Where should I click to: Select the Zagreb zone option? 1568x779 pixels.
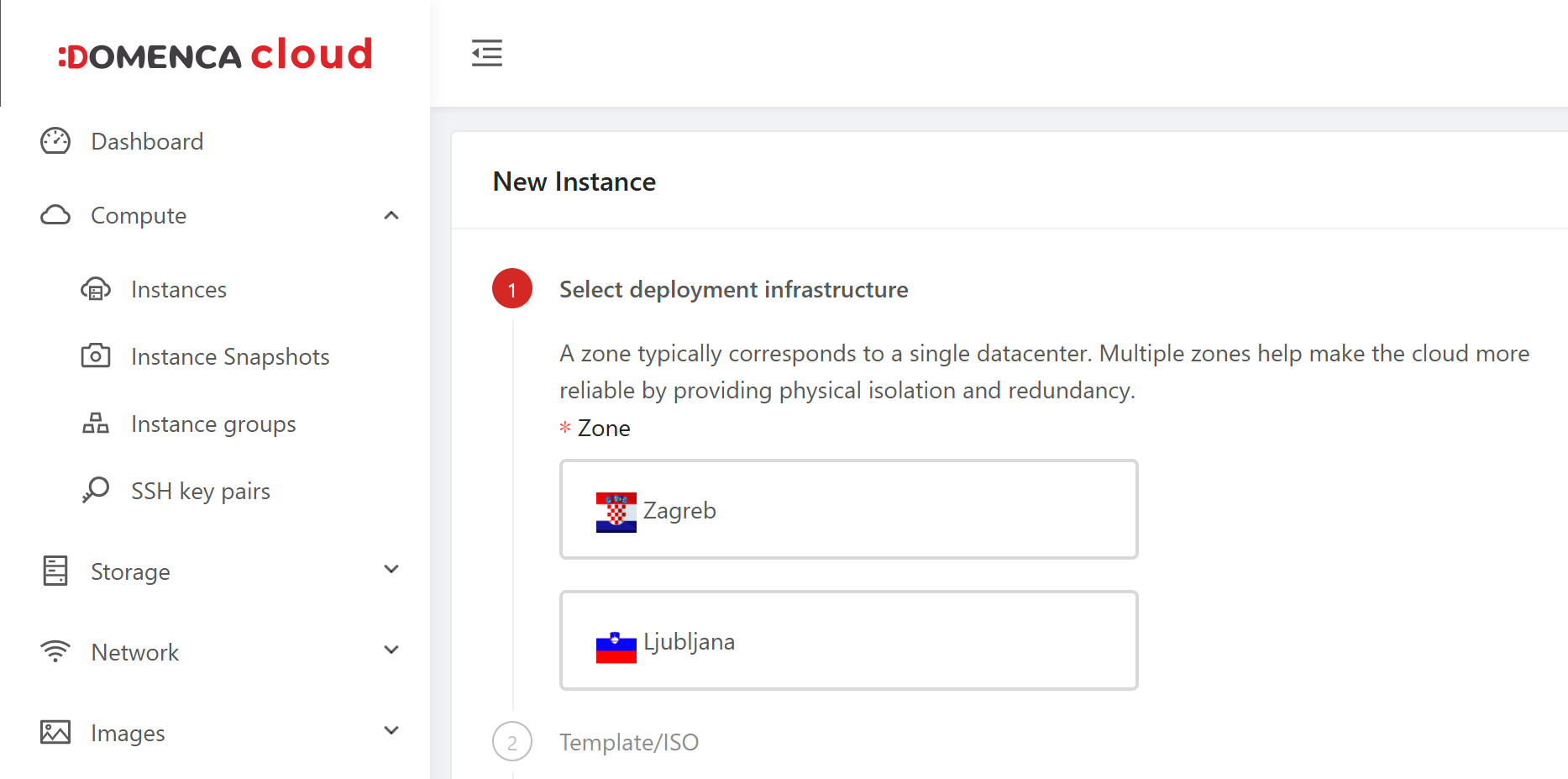click(848, 509)
